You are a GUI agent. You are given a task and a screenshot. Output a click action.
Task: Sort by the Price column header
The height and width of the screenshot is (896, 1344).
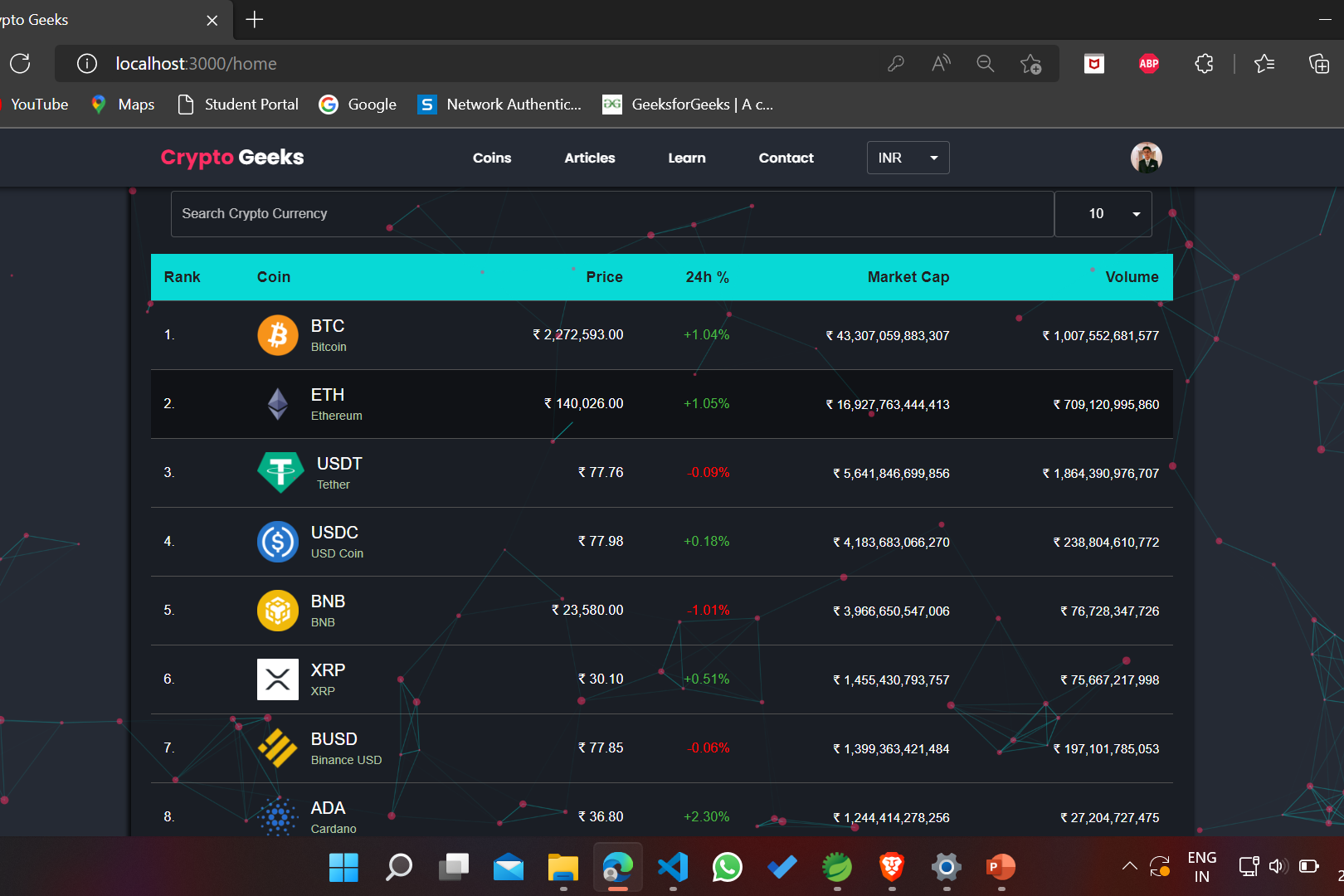(604, 277)
